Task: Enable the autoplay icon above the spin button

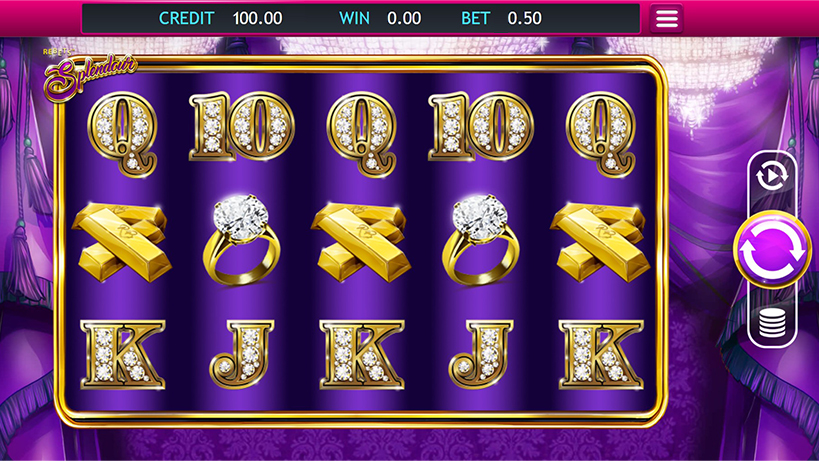Action: 772,175
